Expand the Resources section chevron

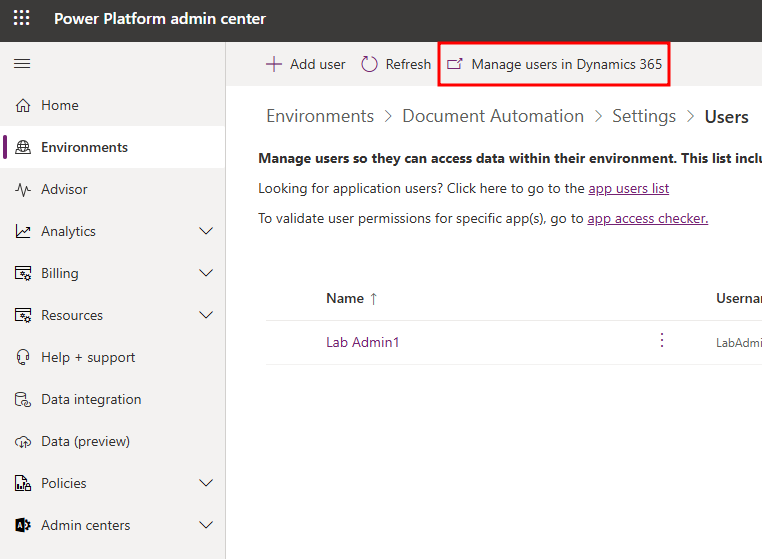(x=206, y=315)
